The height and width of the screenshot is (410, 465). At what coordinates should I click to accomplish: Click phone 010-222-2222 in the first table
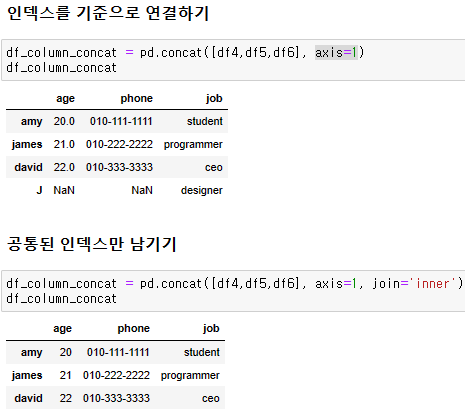(119, 144)
